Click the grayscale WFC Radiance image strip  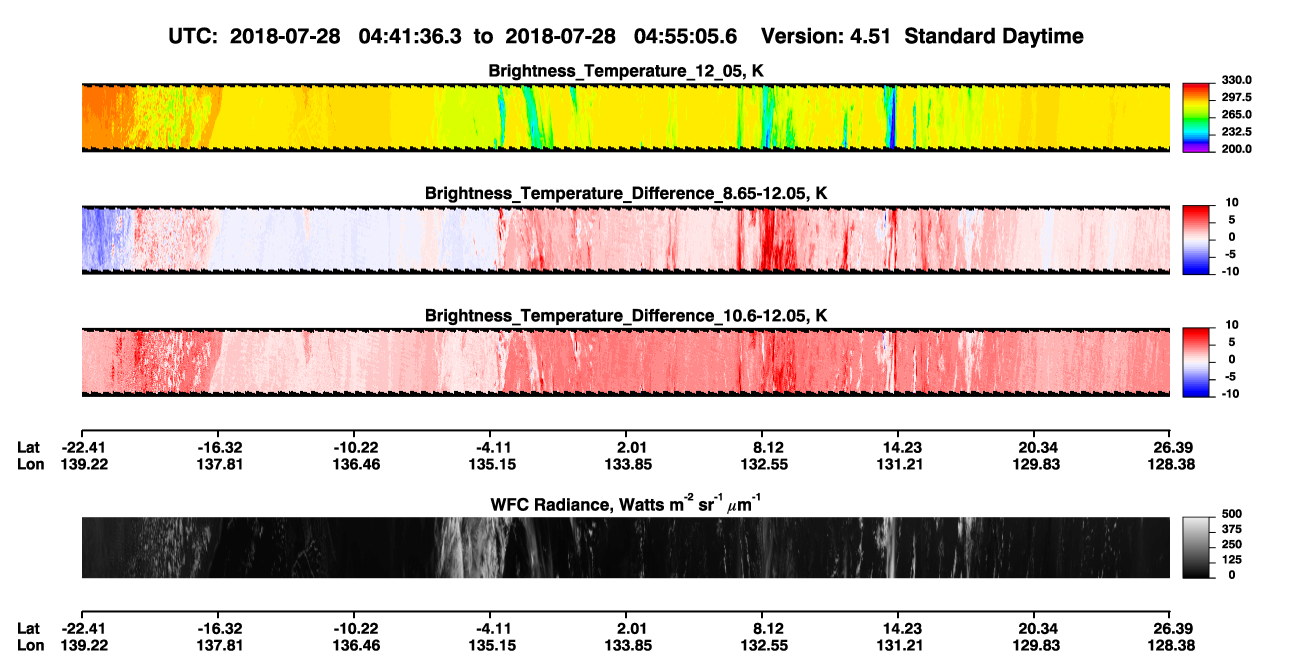coord(626,548)
